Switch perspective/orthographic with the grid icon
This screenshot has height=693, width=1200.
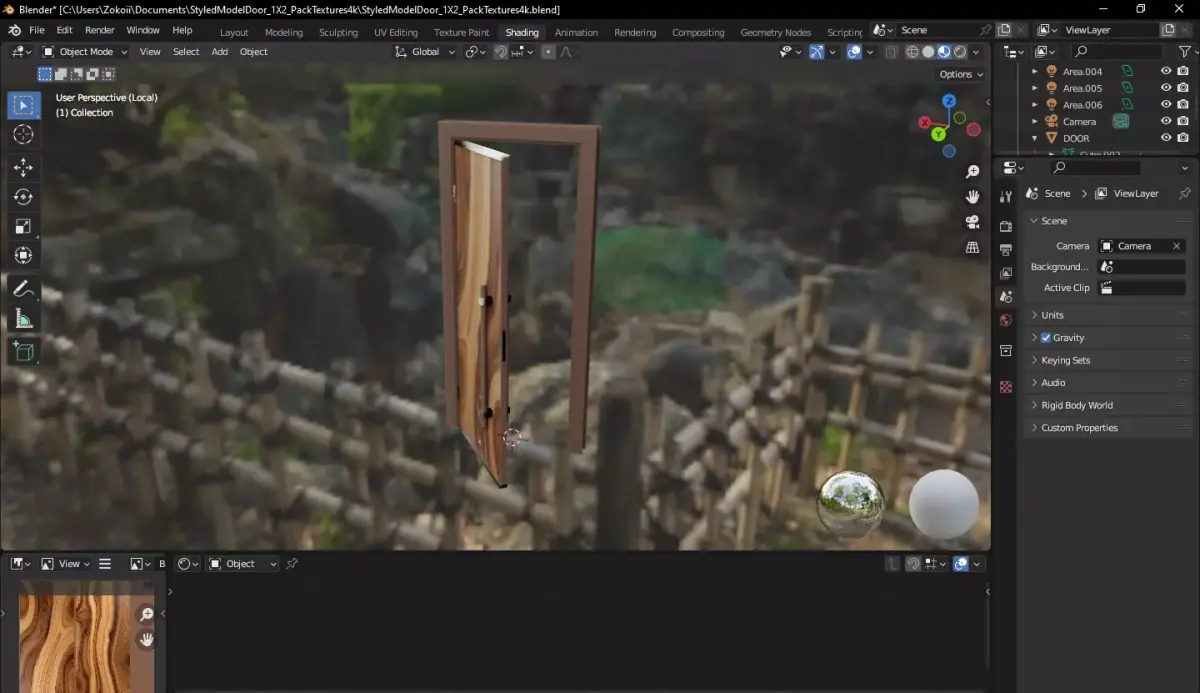point(972,247)
